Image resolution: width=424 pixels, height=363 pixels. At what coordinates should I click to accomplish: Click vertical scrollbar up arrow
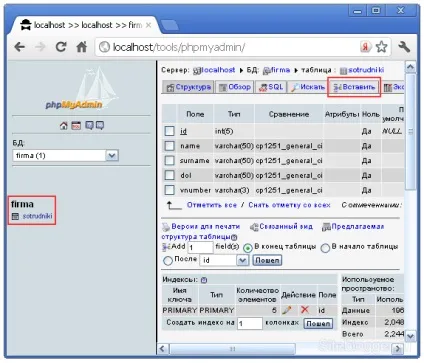pos(411,67)
